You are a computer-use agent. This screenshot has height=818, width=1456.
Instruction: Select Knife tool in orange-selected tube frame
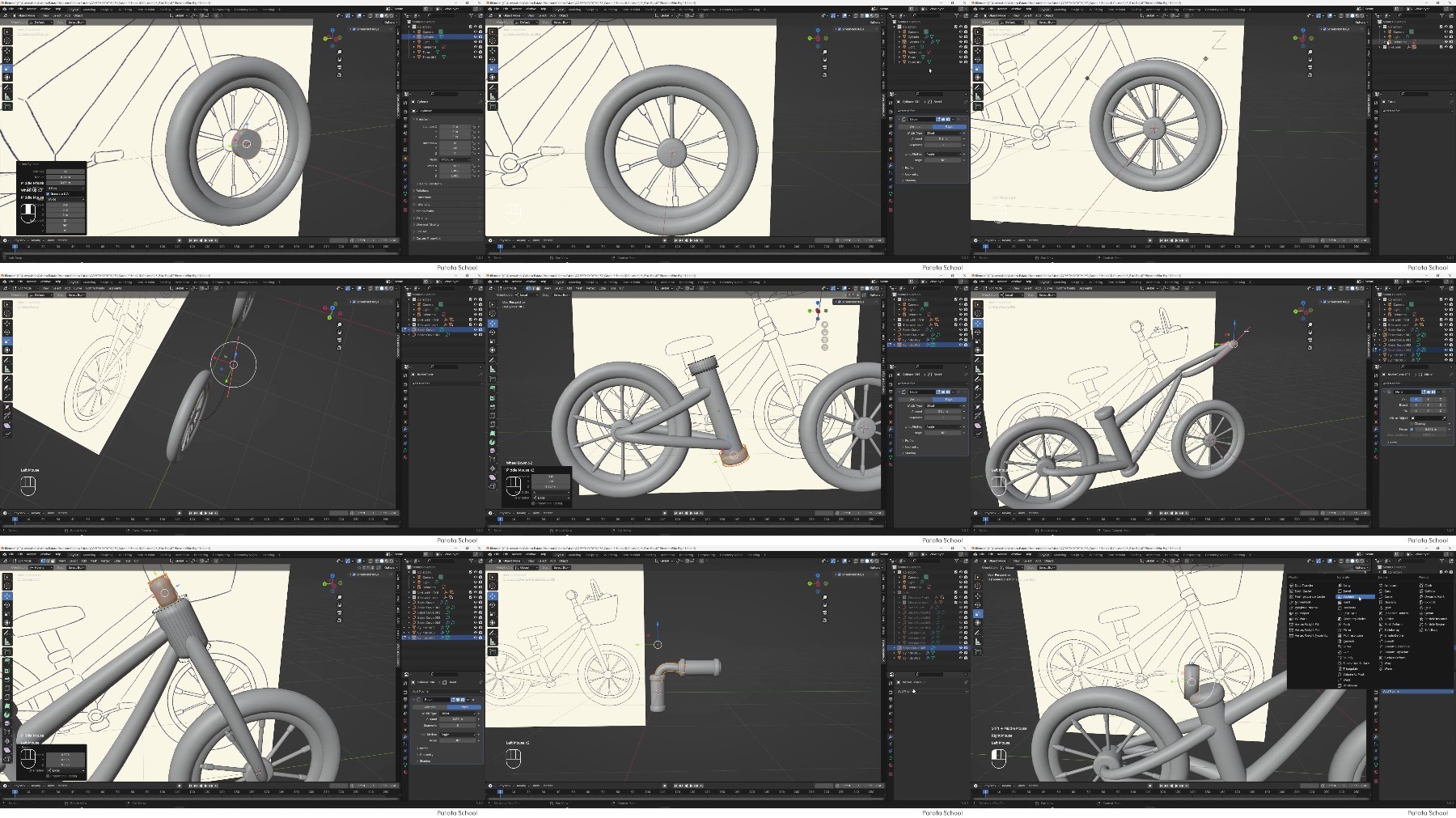coord(493,425)
